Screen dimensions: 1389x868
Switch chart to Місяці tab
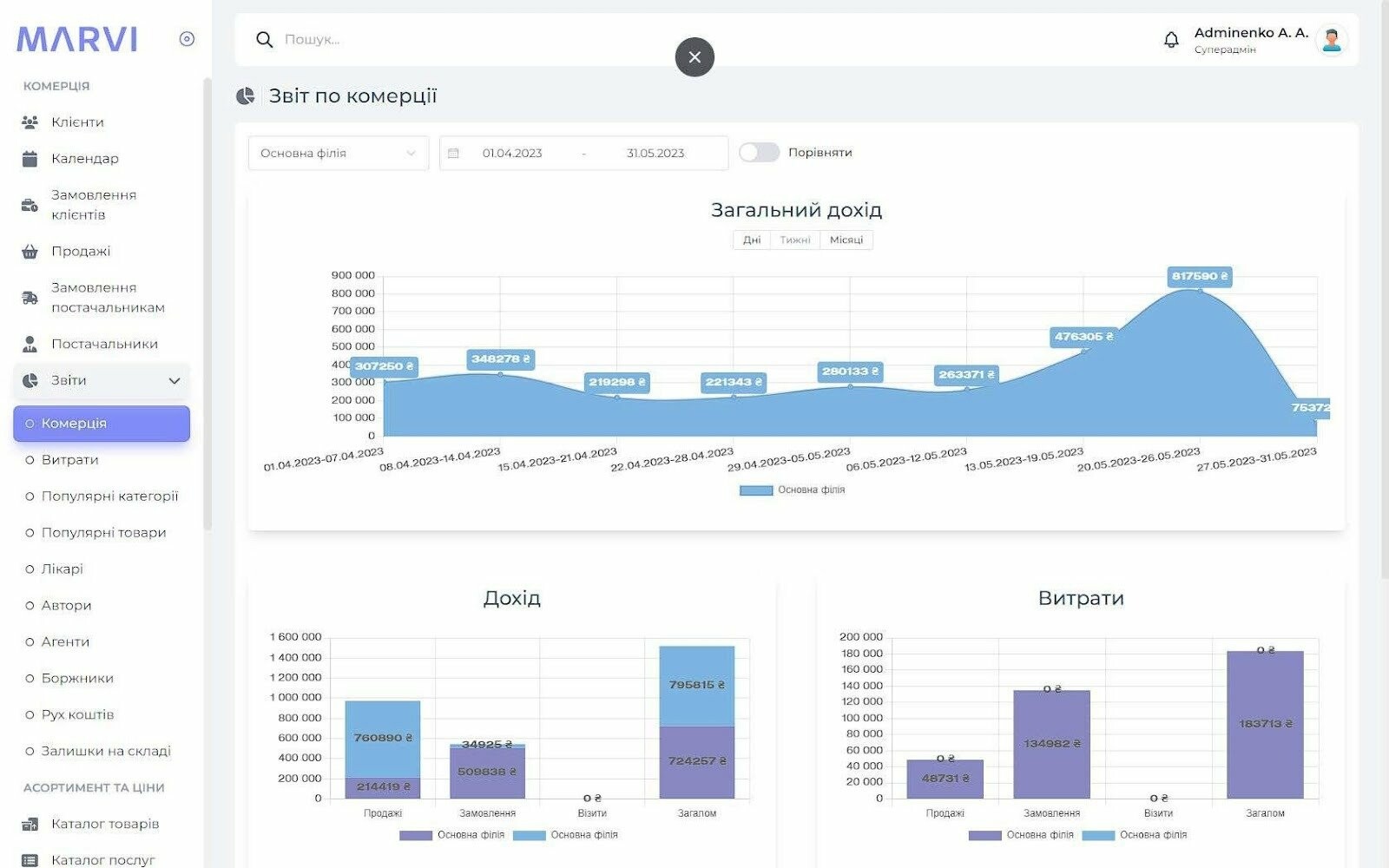pos(846,240)
